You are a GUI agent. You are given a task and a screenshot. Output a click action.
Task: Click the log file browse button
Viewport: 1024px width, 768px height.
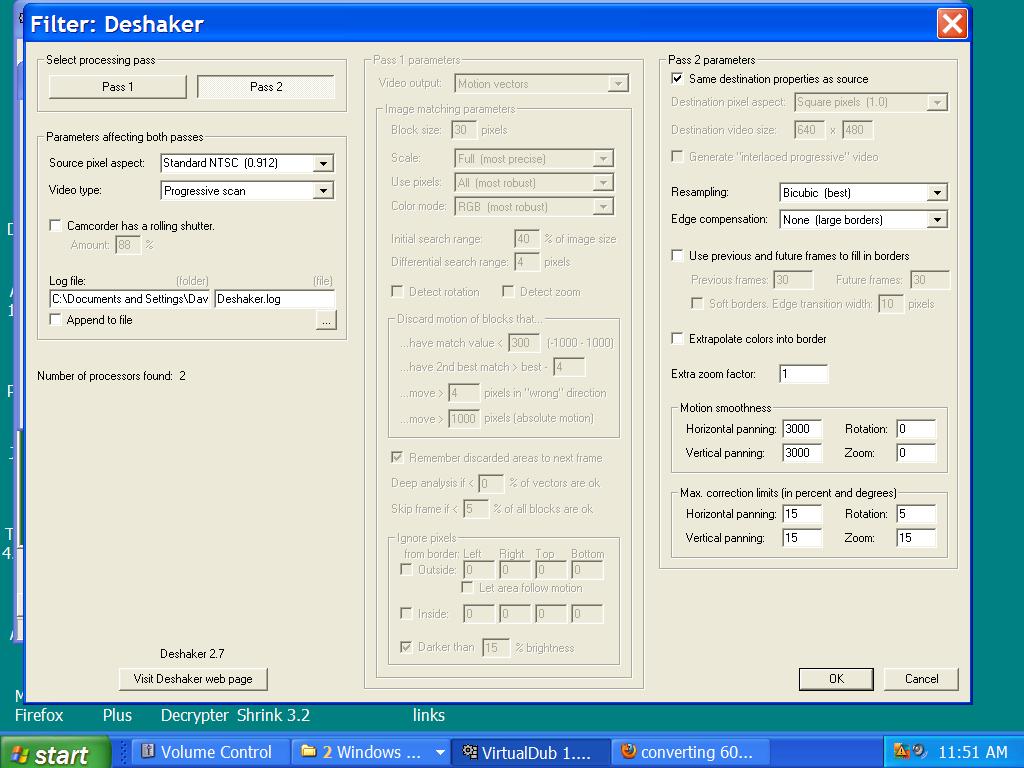[326, 321]
